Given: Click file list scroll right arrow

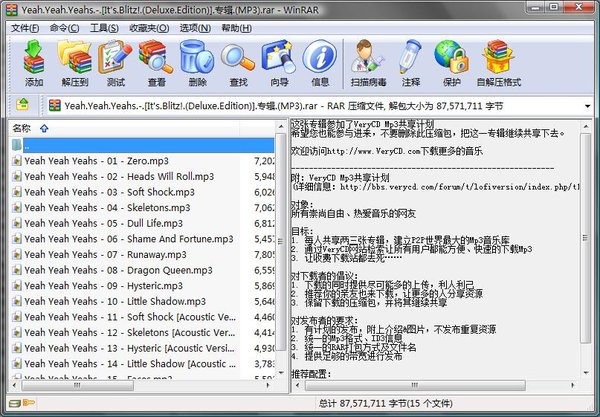Looking at the screenshot, I should click(268, 385).
